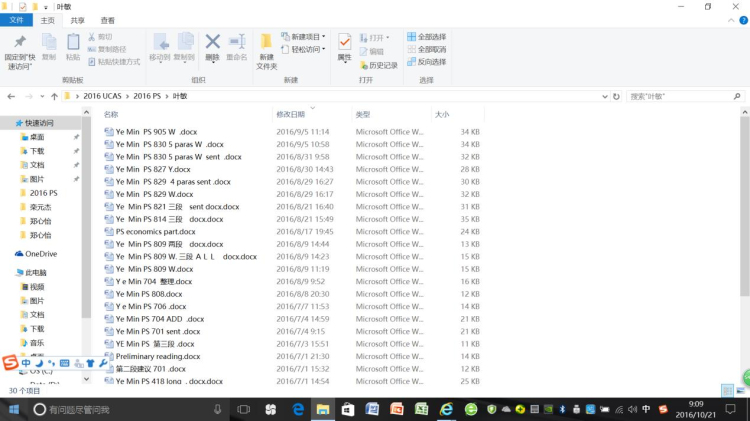
Task: Open the View (查看) ribbon tab
Action: (x=107, y=20)
